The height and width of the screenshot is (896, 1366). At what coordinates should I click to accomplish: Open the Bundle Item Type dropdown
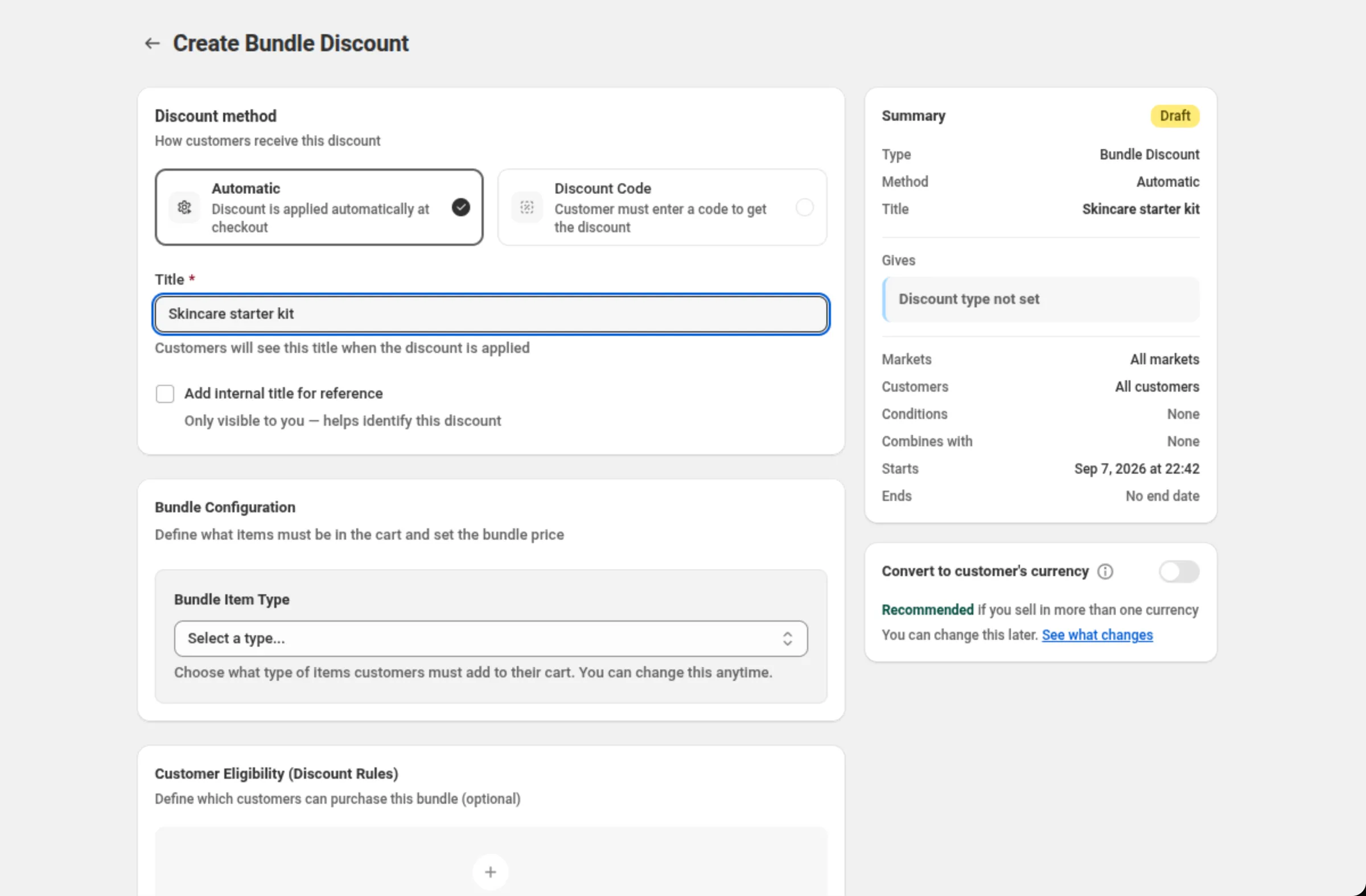491,638
